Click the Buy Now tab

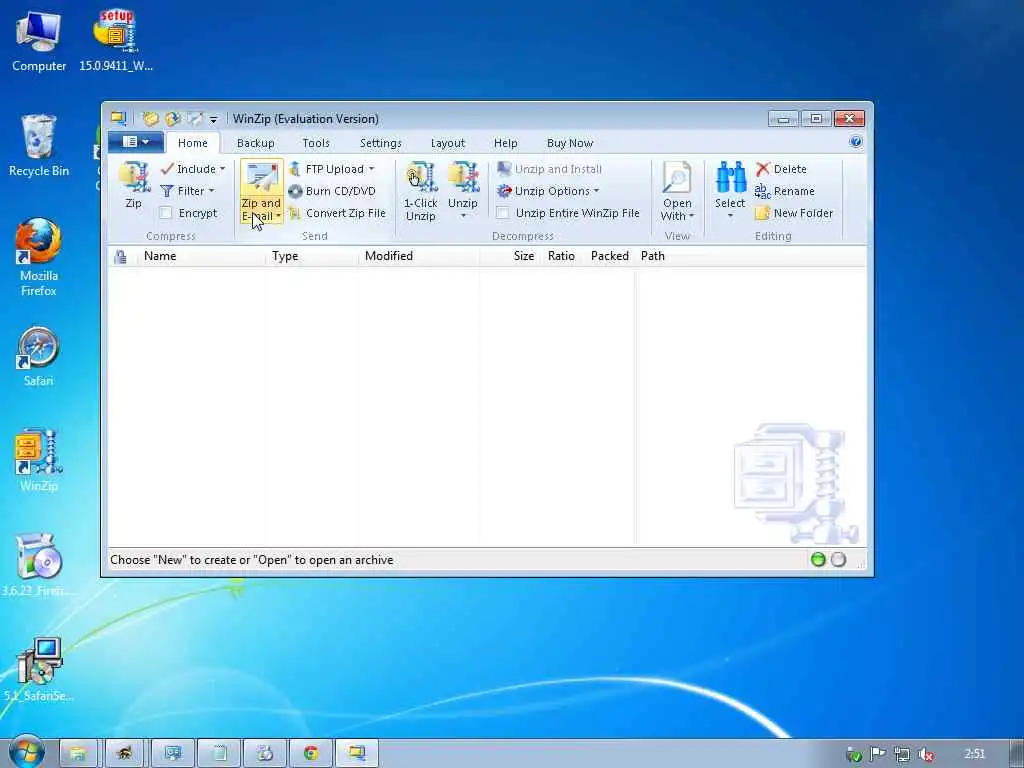click(570, 143)
